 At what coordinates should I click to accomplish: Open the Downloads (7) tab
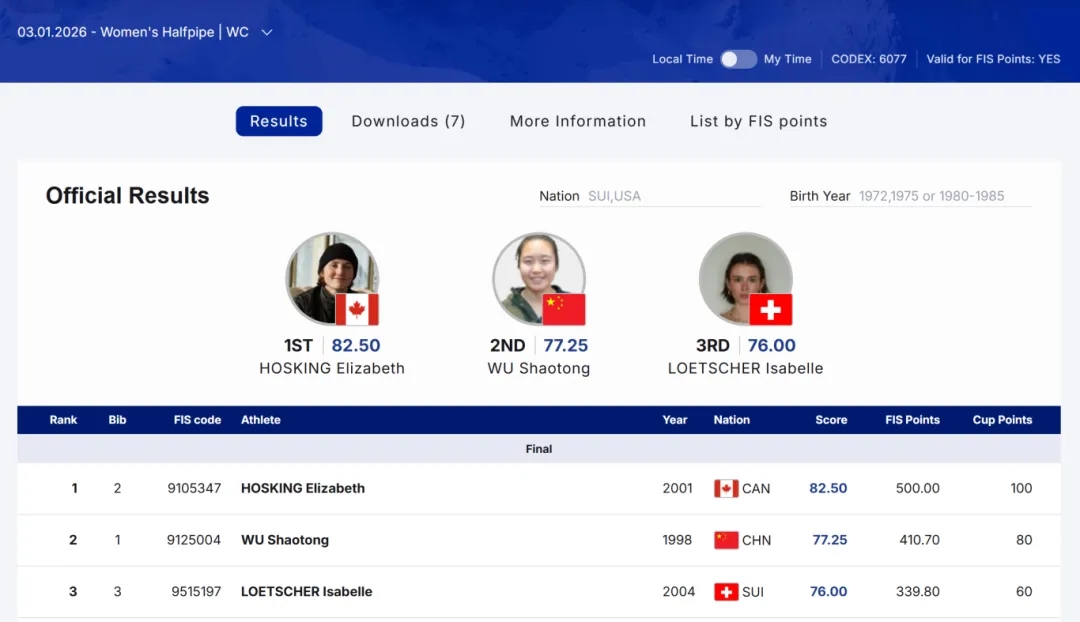408,121
